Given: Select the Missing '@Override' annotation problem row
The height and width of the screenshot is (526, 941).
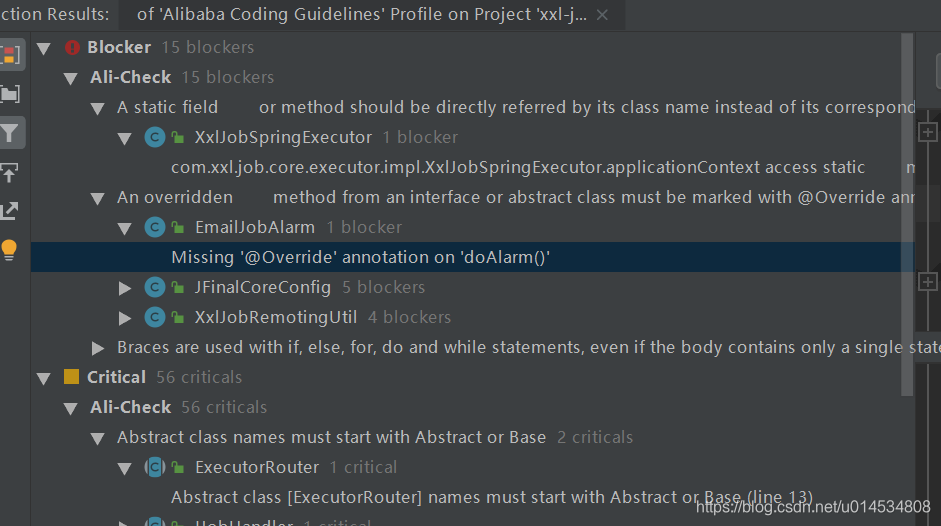Looking at the screenshot, I should tap(361, 257).
